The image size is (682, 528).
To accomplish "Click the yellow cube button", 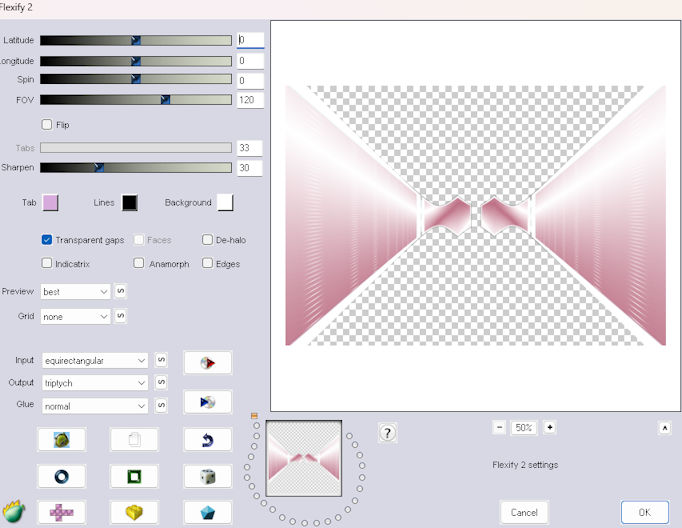I will [134, 512].
